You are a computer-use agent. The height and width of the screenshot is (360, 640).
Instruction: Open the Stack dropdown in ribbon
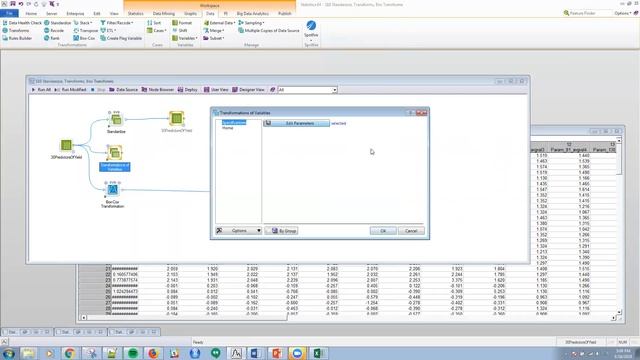click(83, 23)
